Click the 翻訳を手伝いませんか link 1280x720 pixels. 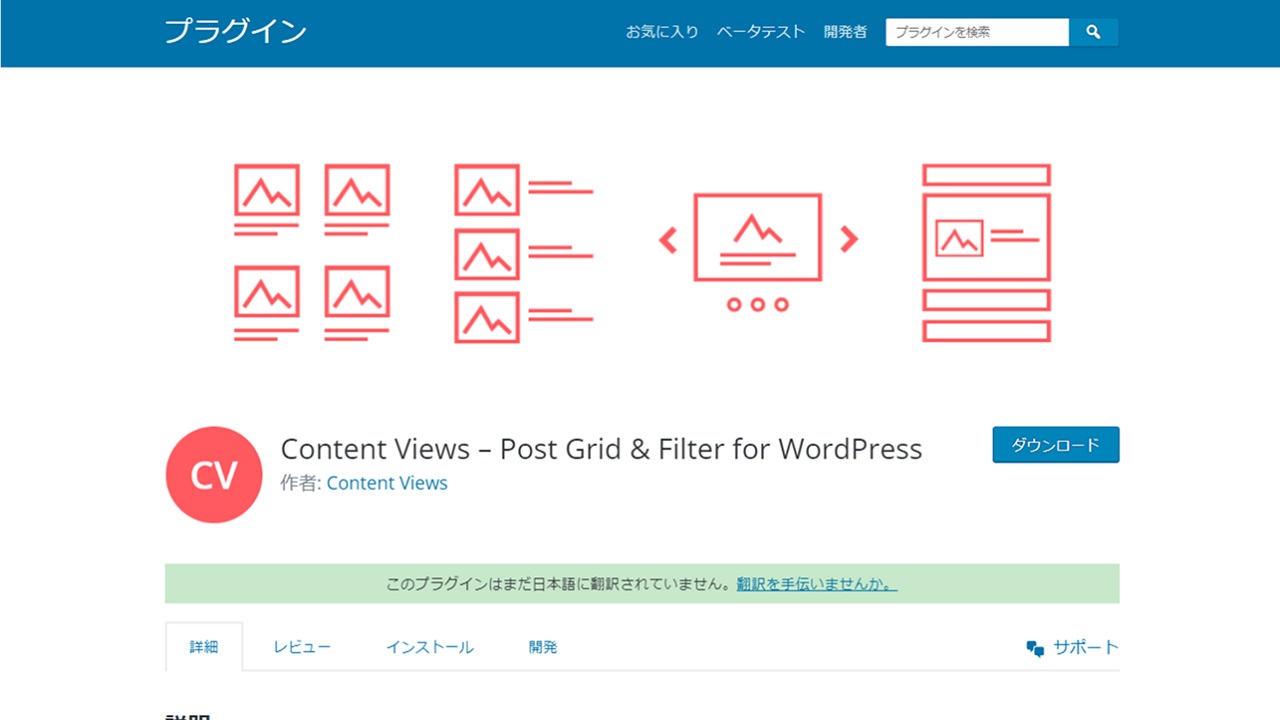pyautogui.click(x=817, y=584)
